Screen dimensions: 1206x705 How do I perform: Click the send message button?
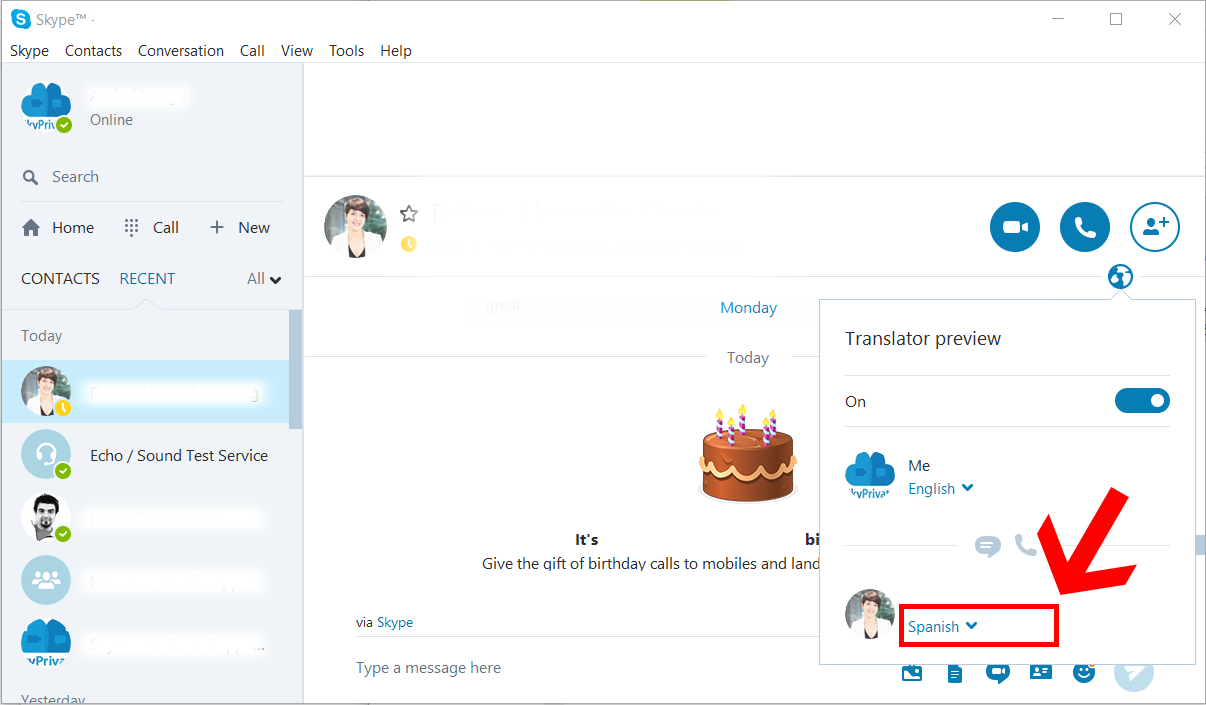pyautogui.click(x=1133, y=672)
